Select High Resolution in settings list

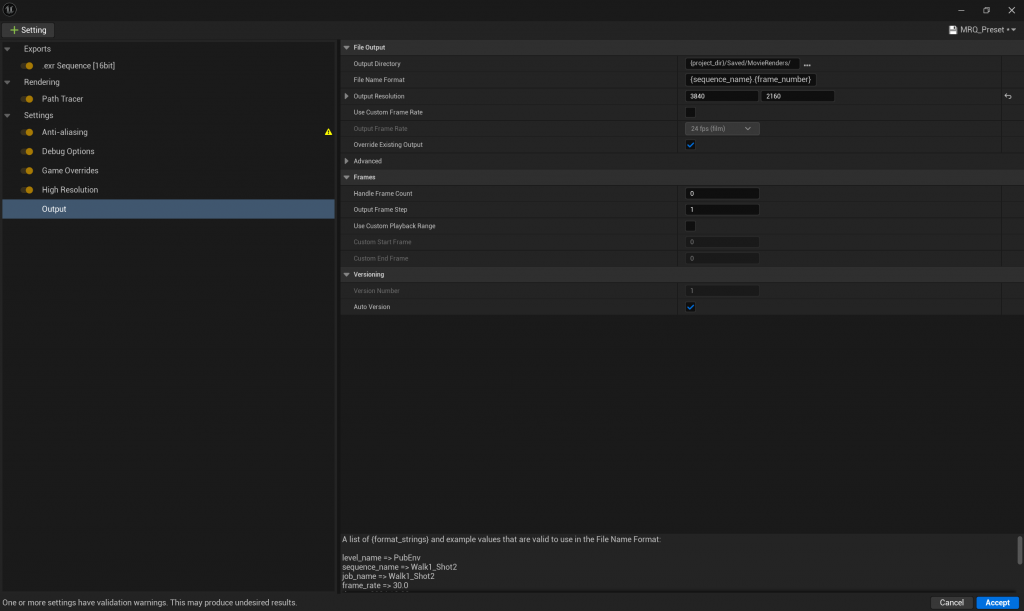coord(70,190)
